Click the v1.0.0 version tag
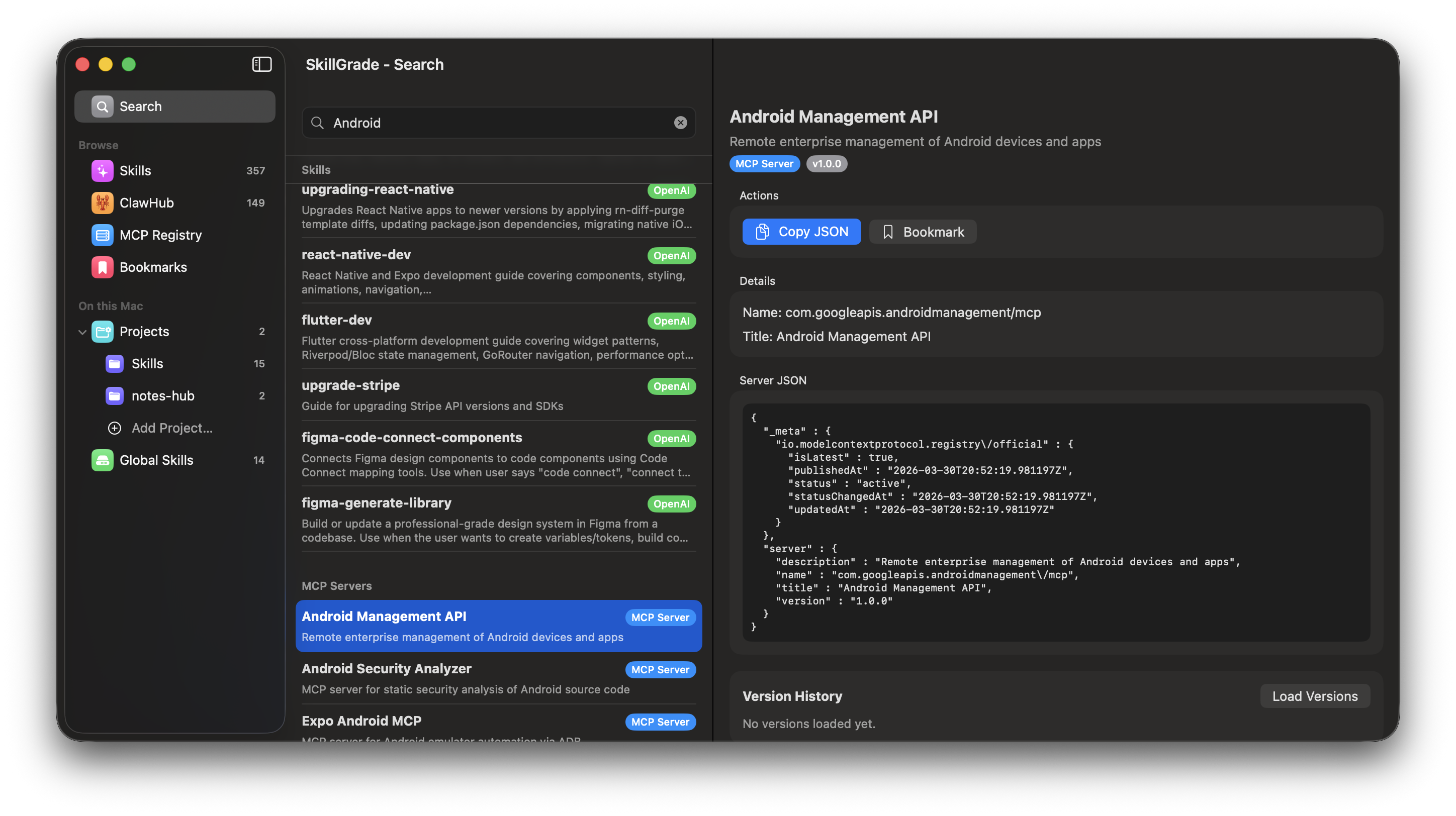1456x816 pixels. pos(827,164)
